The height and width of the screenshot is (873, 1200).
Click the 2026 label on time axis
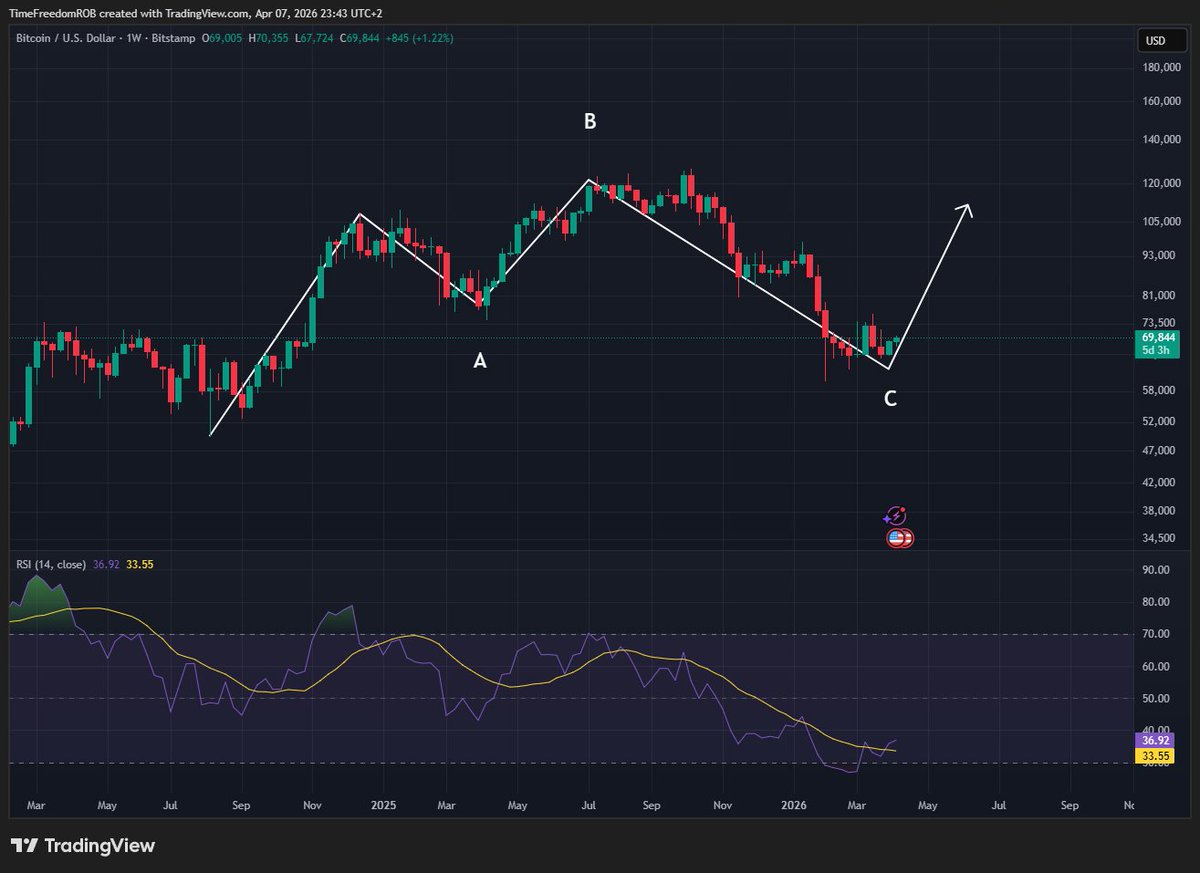click(794, 804)
